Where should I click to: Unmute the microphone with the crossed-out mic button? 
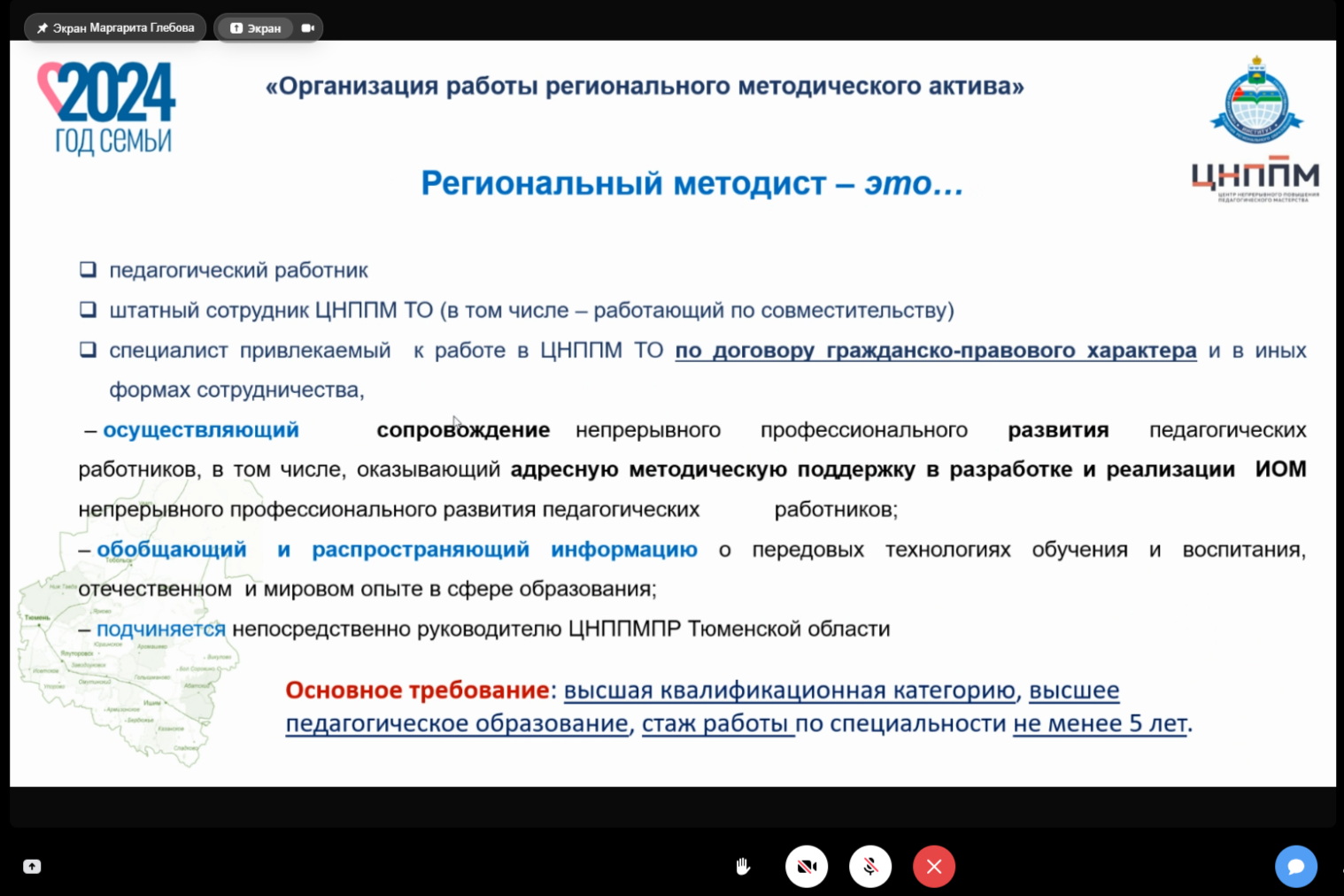point(870,867)
